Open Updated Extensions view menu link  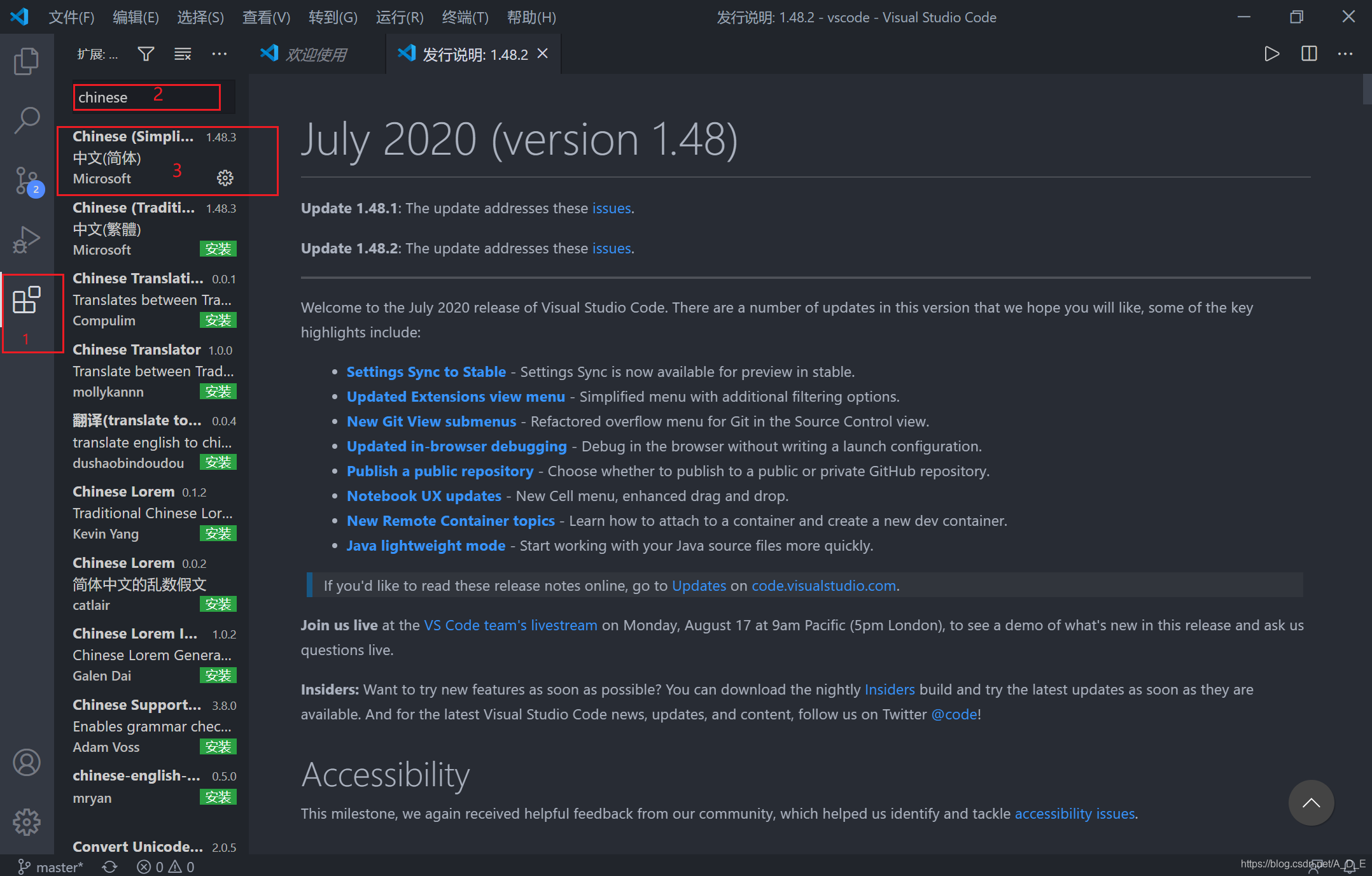pyautogui.click(x=456, y=397)
